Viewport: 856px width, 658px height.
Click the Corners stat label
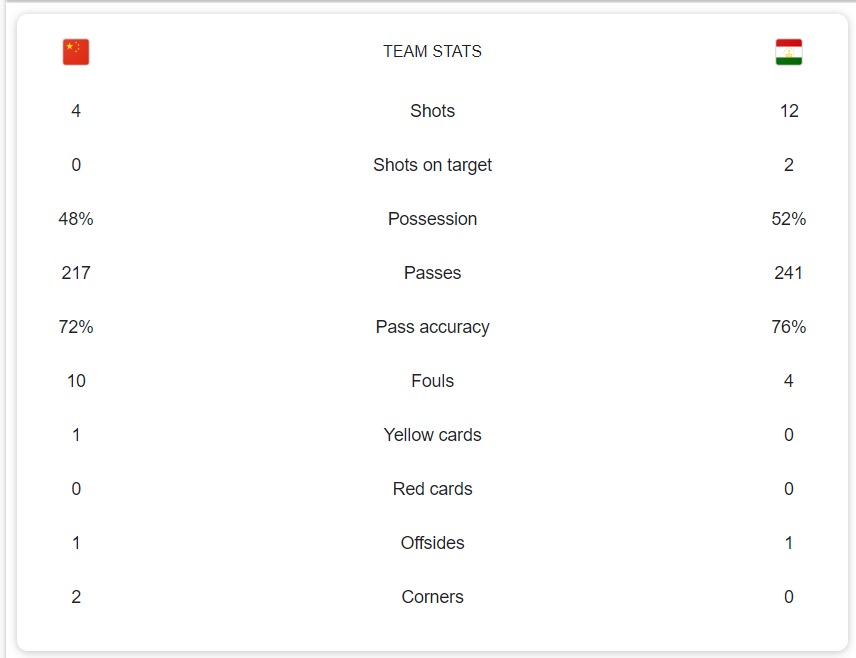pos(432,597)
